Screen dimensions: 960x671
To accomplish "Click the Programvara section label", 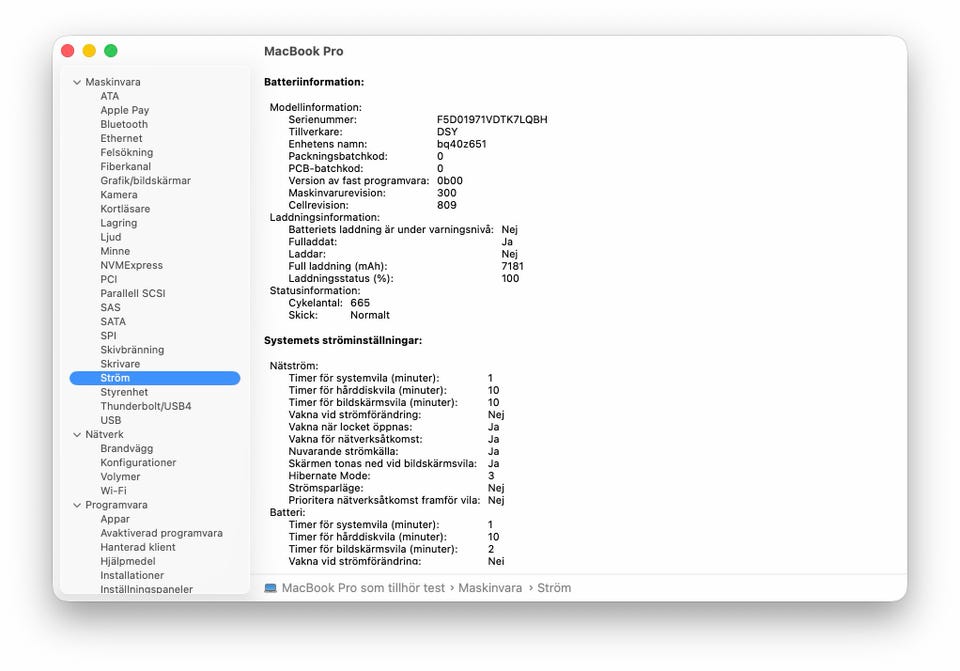I will click(x=116, y=505).
